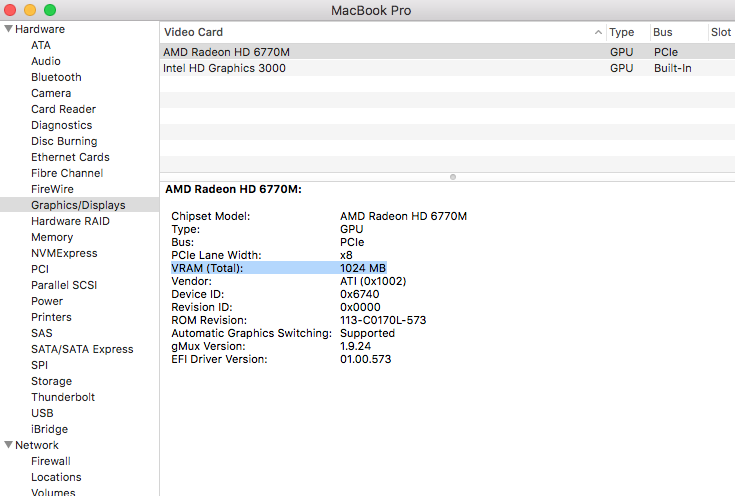Select the Intel HD Graphics 3000 row
Viewport: 735px width, 496px height.
tap(447, 68)
